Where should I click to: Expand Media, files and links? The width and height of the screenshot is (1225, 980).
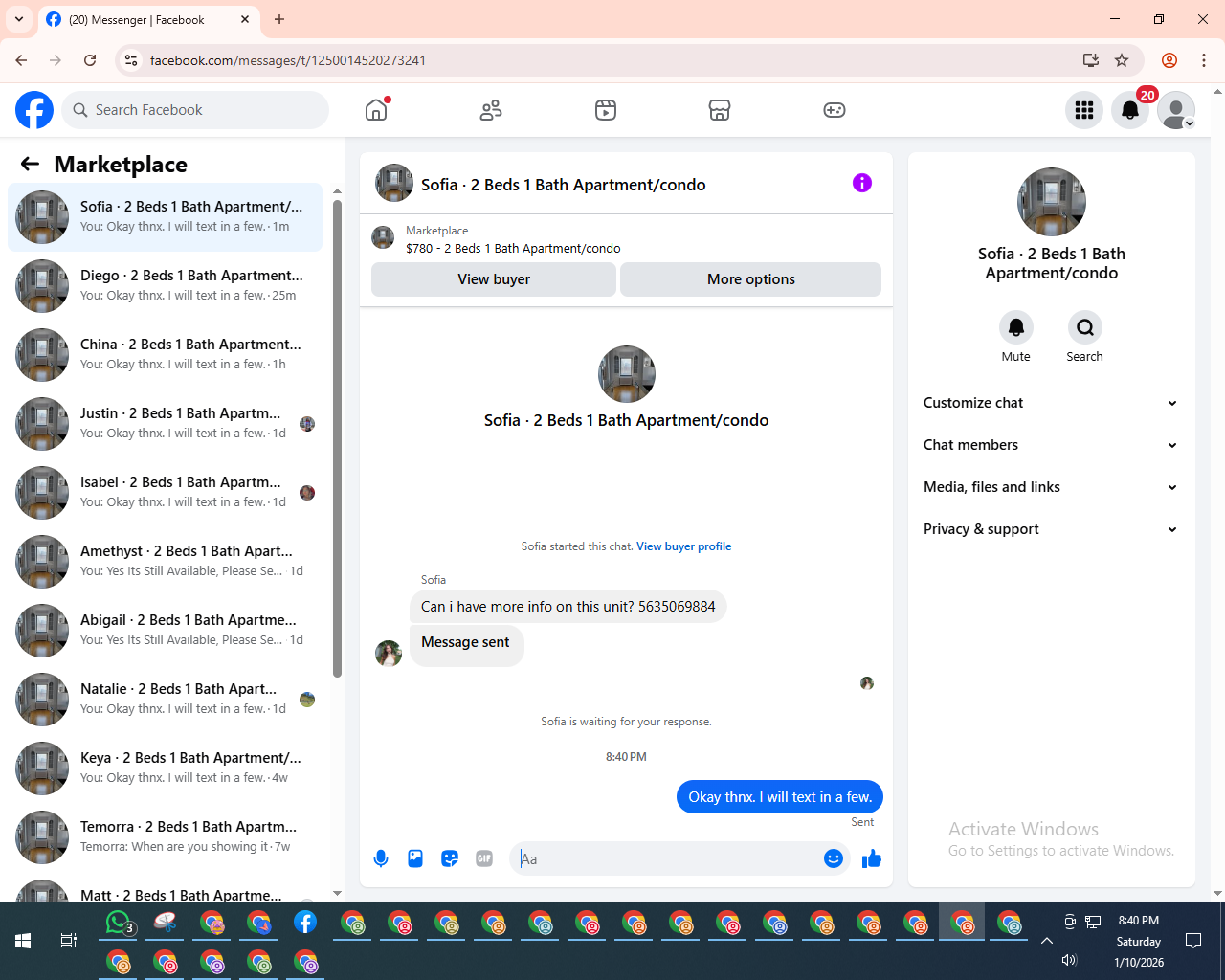pos(1051,487)
